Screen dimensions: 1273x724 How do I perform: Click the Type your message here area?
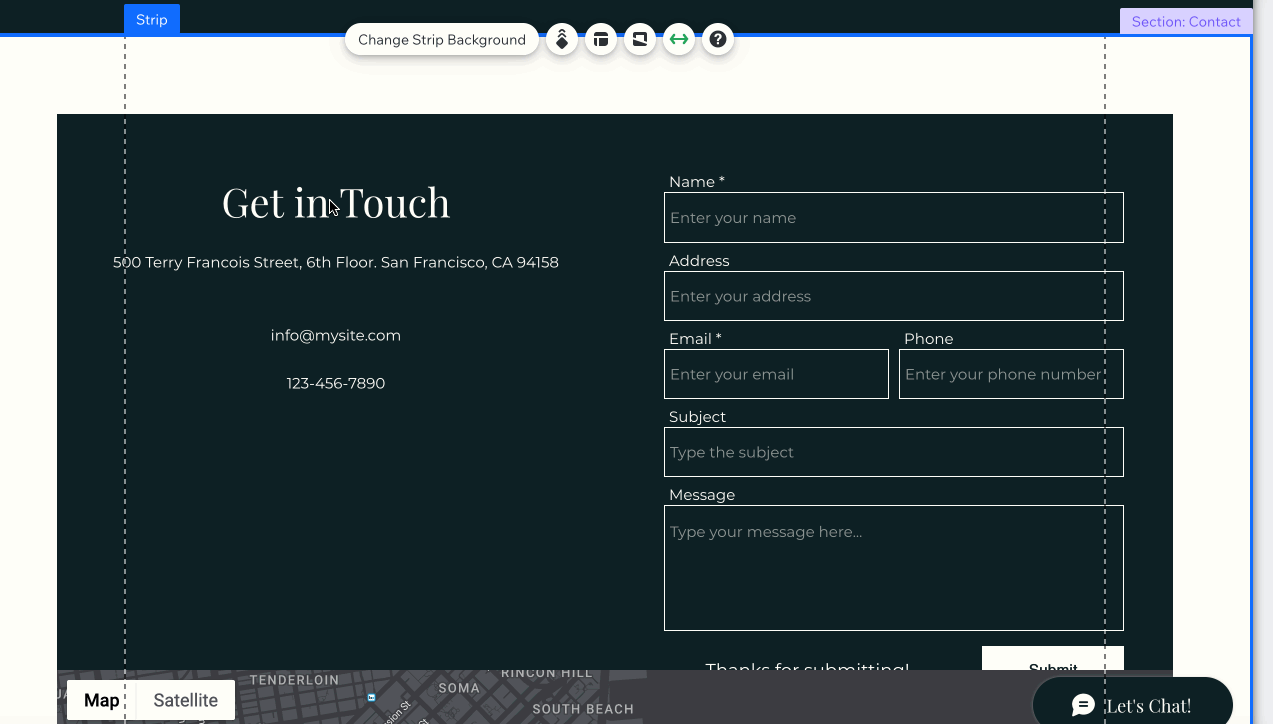pos(893,565)
